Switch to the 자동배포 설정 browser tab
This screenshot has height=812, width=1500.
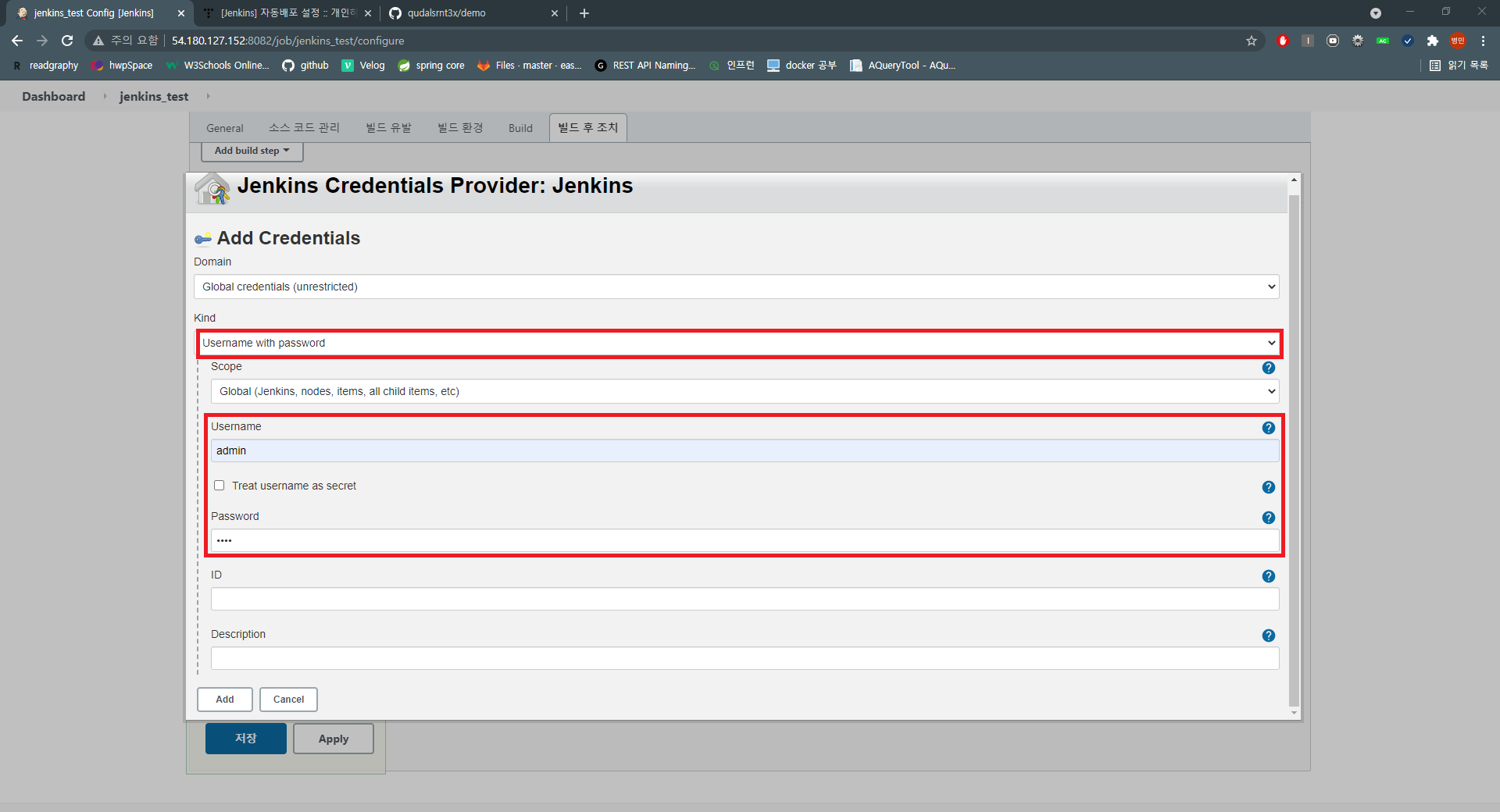point(287,13)
